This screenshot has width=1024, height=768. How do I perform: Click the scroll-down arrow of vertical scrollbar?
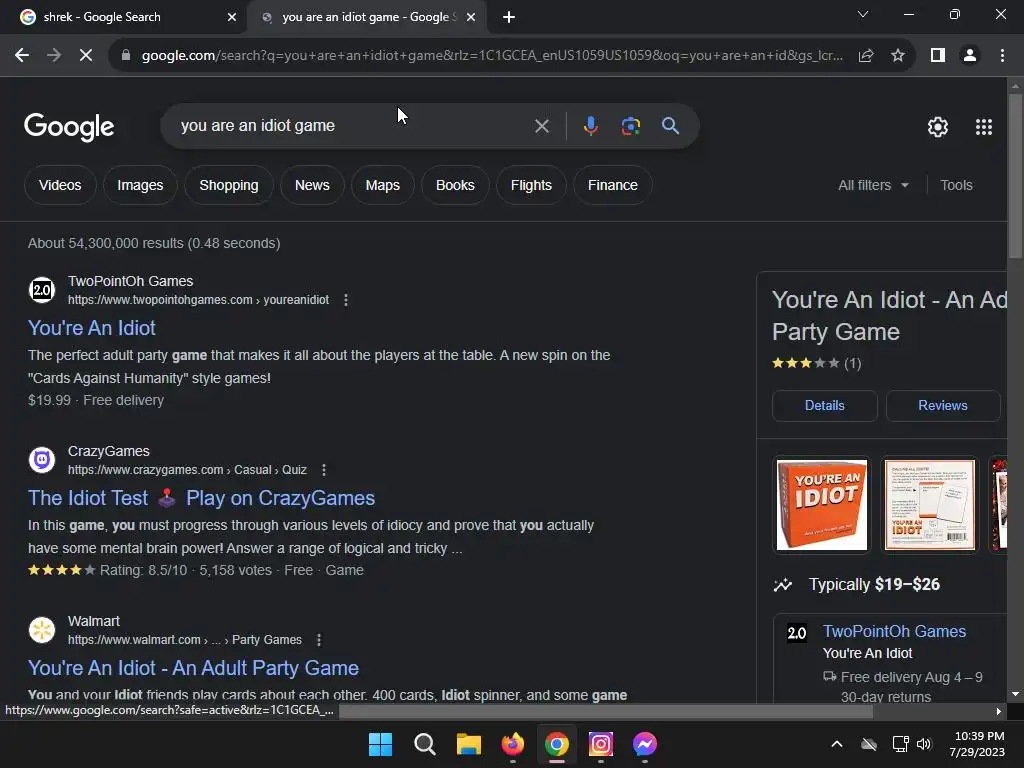(x=1015, y=694)
